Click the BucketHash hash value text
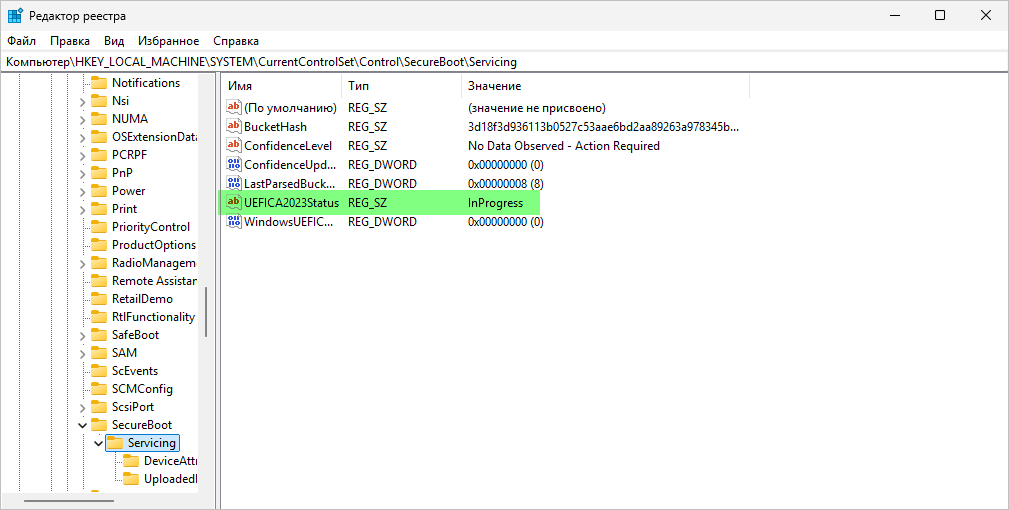The width and height of the screenshot is (1009, 510). click(x=604, y=127)
